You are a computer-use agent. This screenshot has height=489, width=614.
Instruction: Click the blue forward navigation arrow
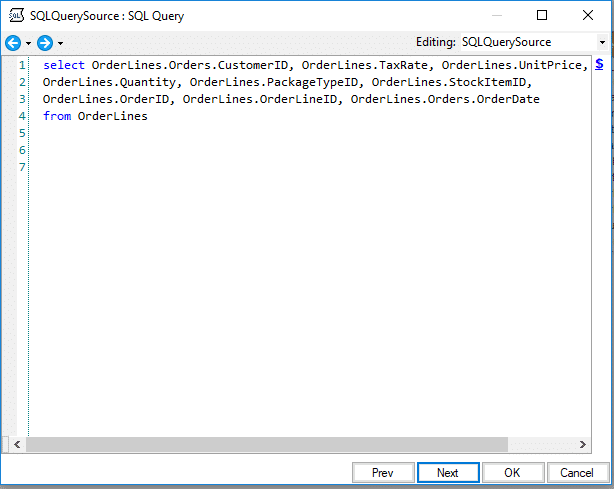44,43
